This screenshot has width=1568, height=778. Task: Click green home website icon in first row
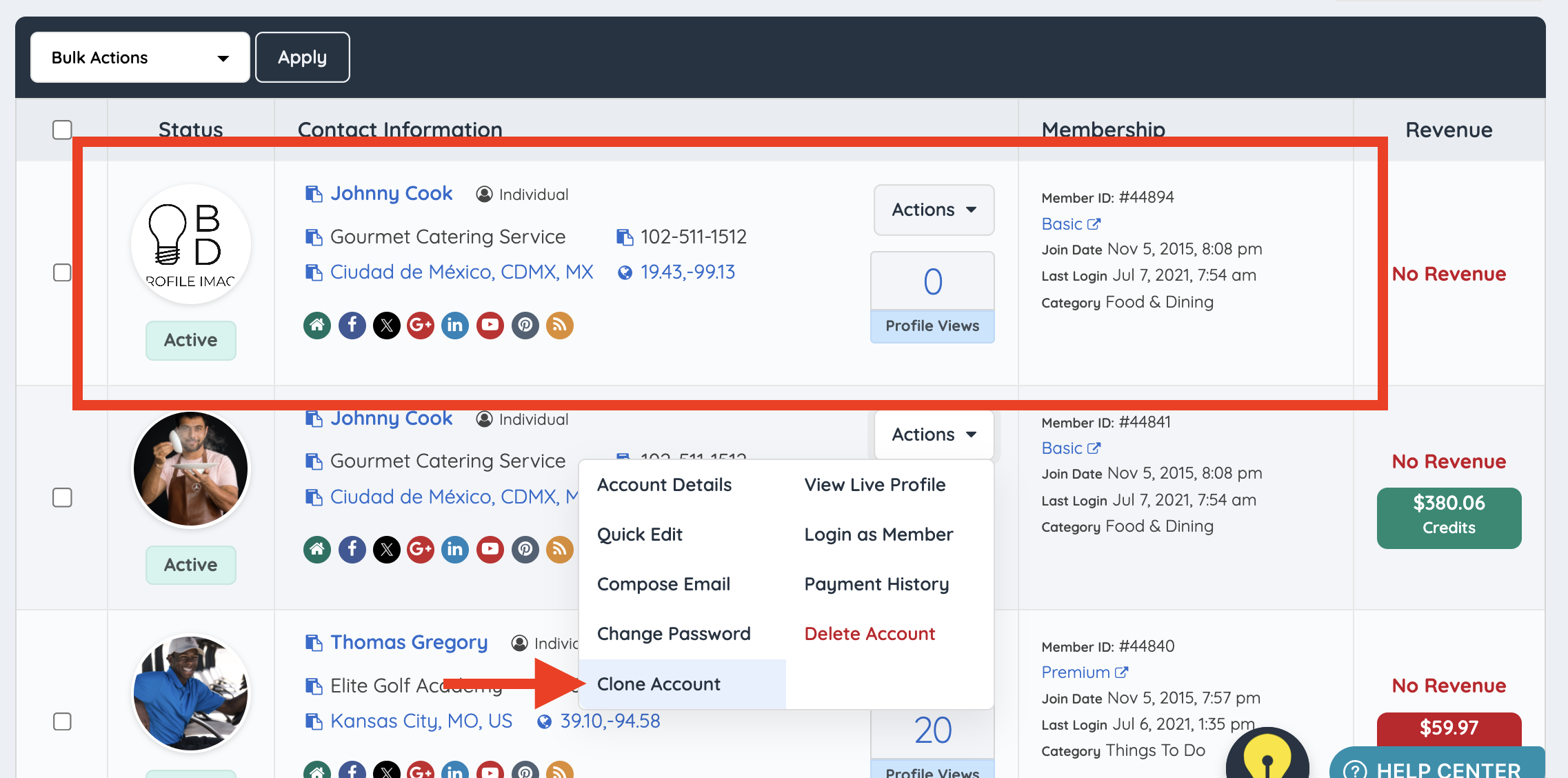click(x=317, y=325)
